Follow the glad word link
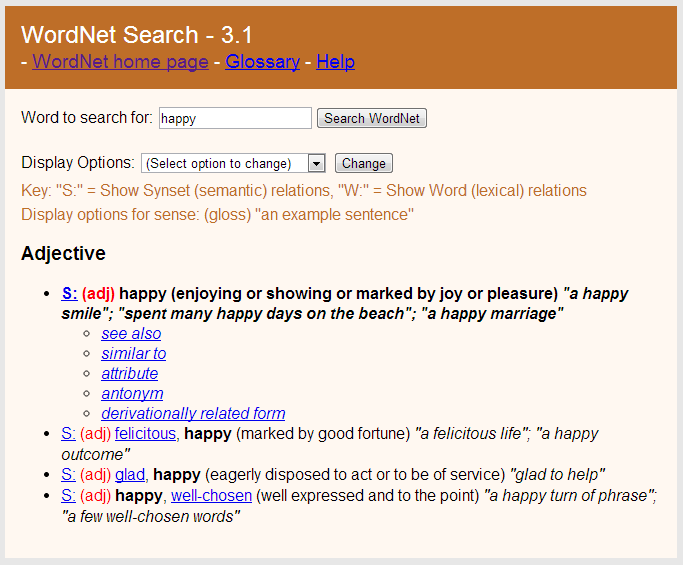The width and height of the screenshot is (683, 565). tap(130, 475)
